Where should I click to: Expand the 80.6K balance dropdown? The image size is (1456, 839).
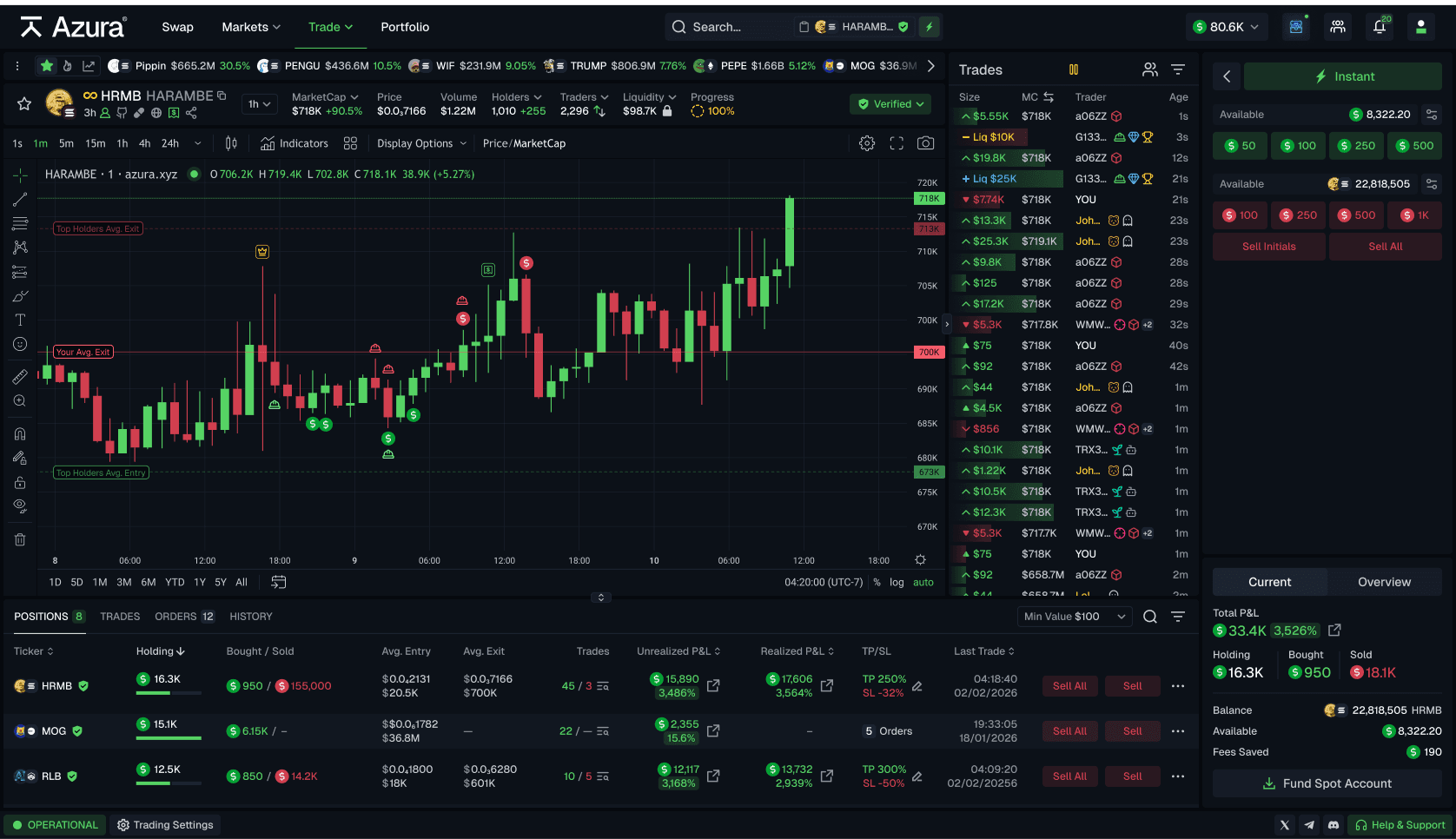1227,27
